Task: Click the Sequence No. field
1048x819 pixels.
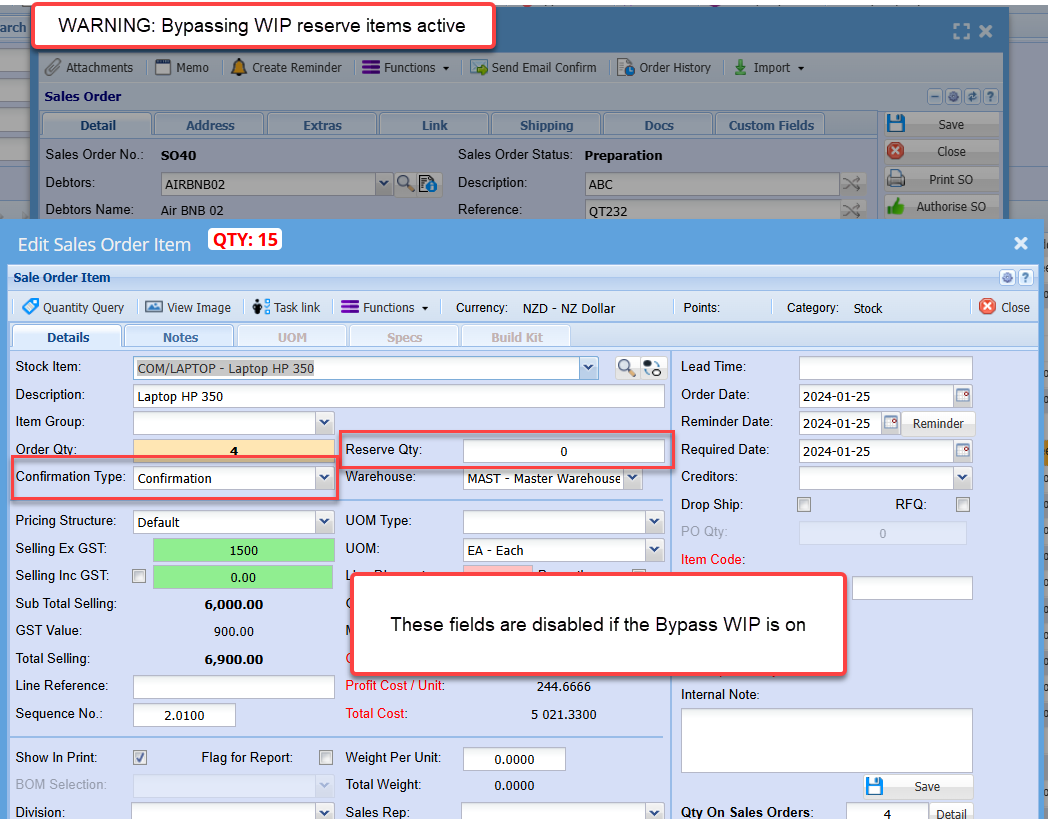Action: pyautogui.click(x=184, y=715)
